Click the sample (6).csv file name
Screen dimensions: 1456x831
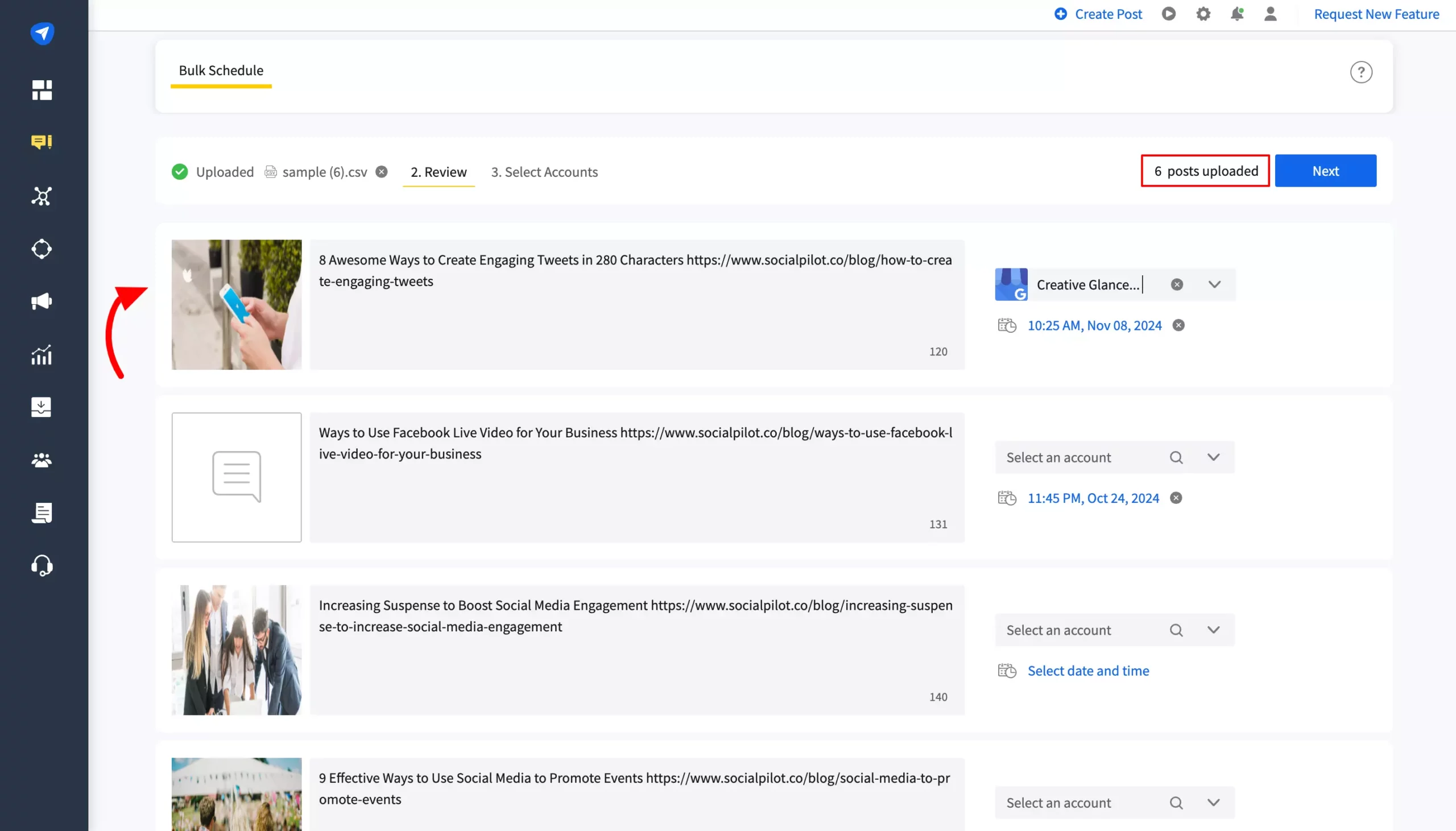pos(324,172)
